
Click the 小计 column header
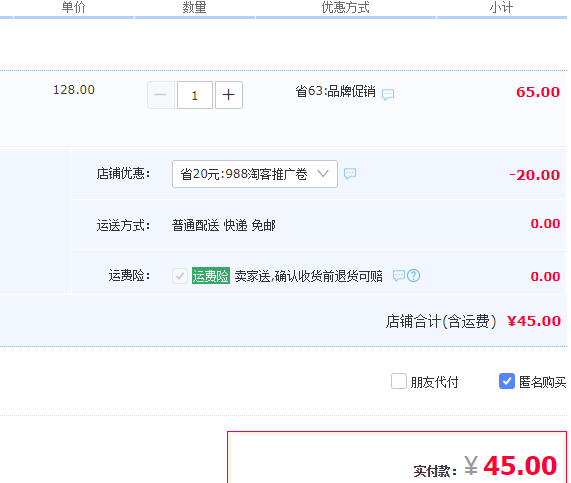501,7
